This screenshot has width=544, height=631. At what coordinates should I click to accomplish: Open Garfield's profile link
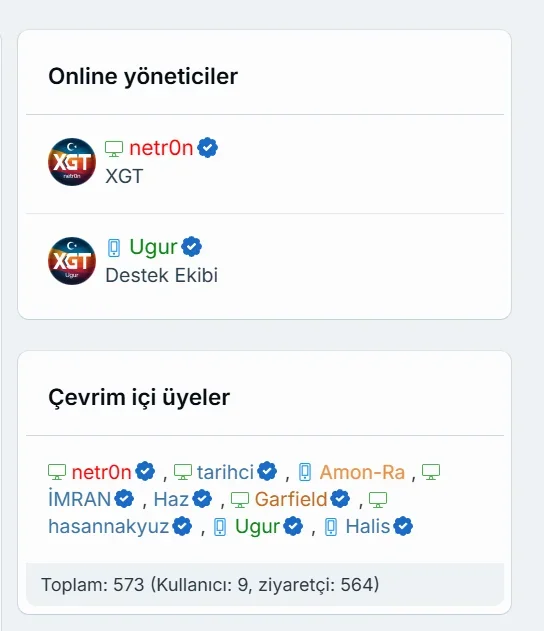pyautogui.click(x=291, y=499)
